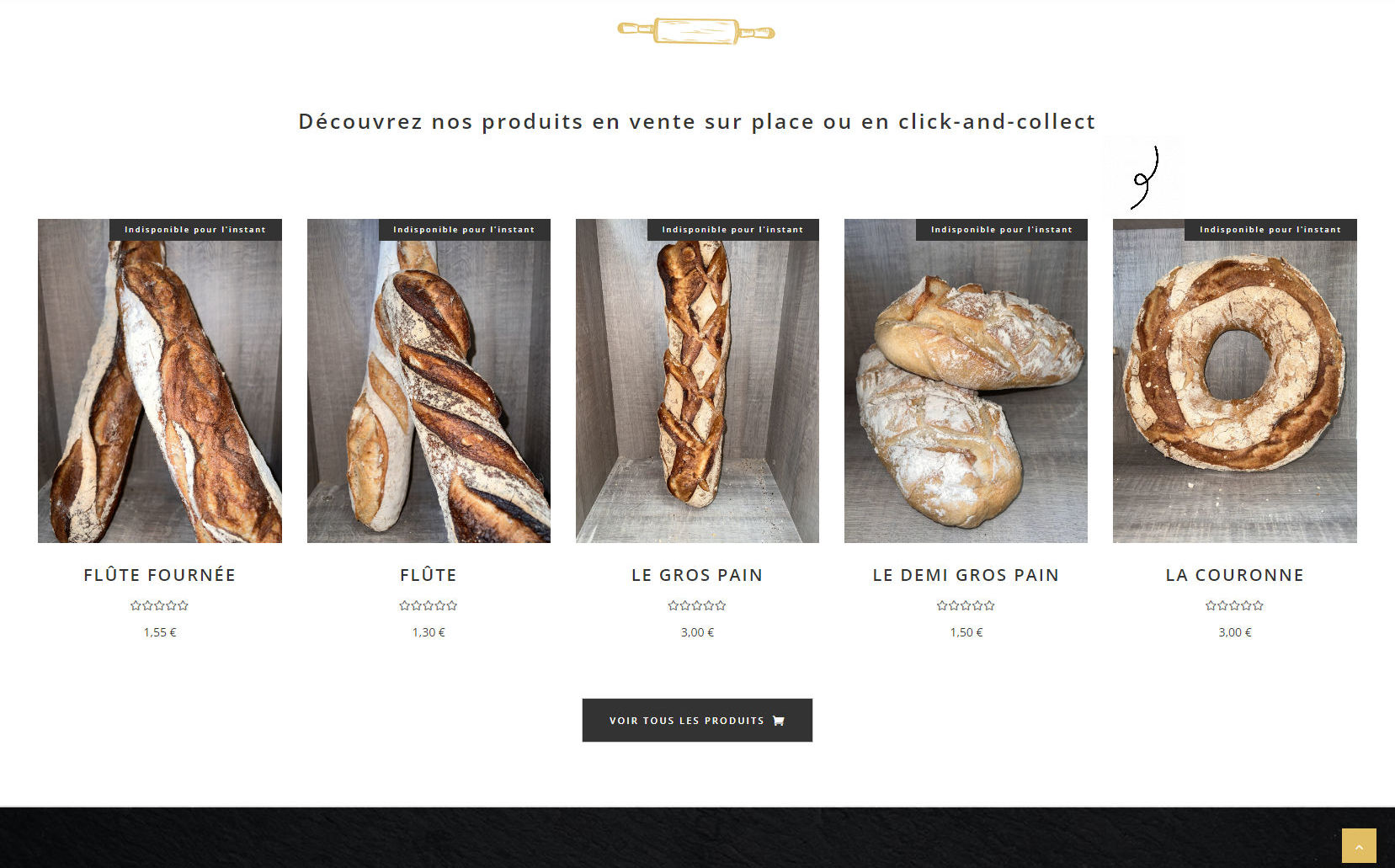This screenshot has height=868, width=1395.
Task: Select the Flûte Fournée bread photo
Action: (x=160, y=381)
